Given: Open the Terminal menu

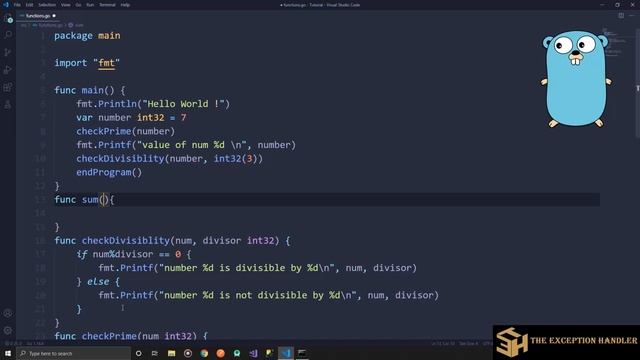Looking at the screenshot, I should point(107,5).
